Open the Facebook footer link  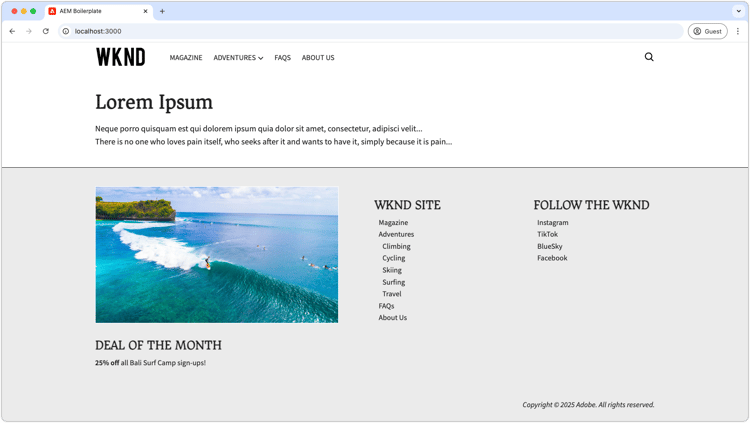pyautogui.click(x=552, y=258)
